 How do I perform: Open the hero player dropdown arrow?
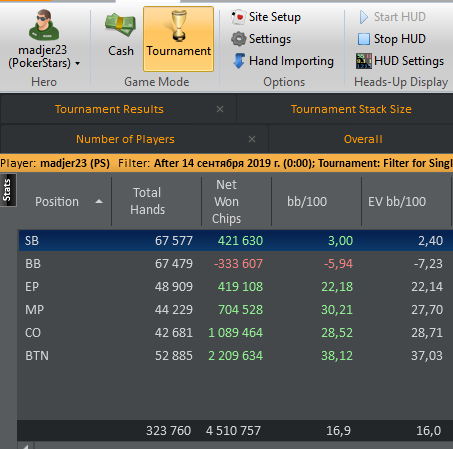78,63
